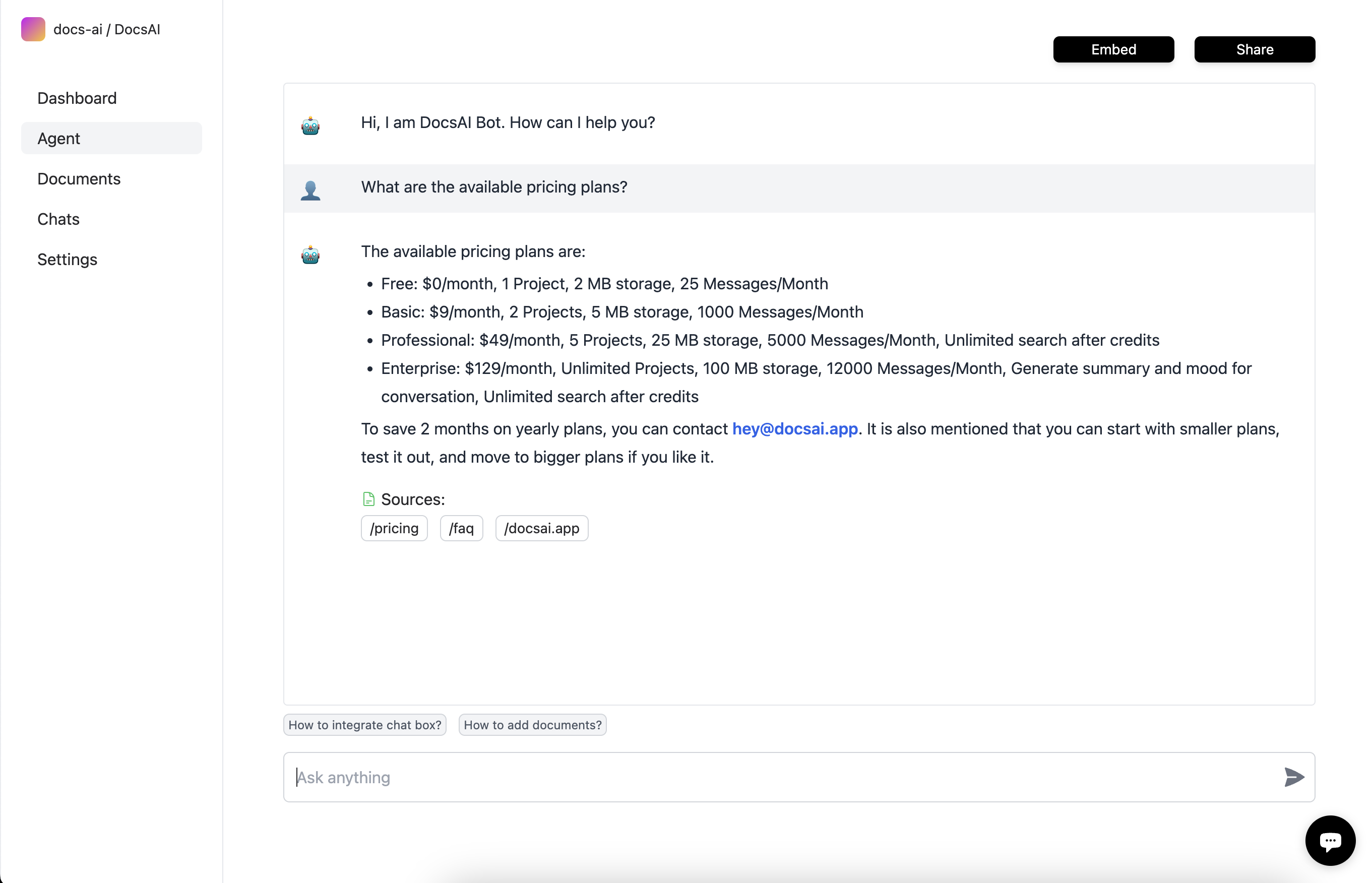This screenshot has width=1372, height=883.
Task: Select the /pricing source tag
Action: [394, 528]
